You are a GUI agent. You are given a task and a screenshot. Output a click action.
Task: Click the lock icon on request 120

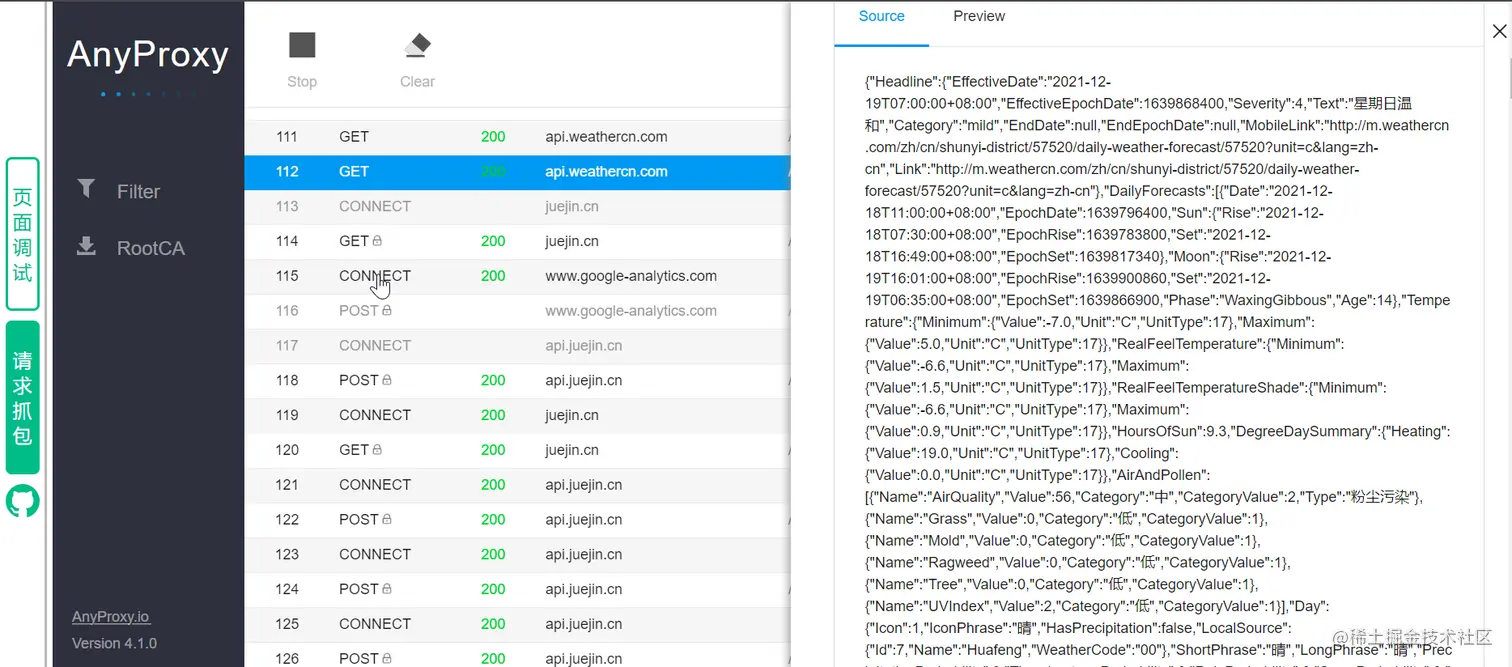[377, 450]
